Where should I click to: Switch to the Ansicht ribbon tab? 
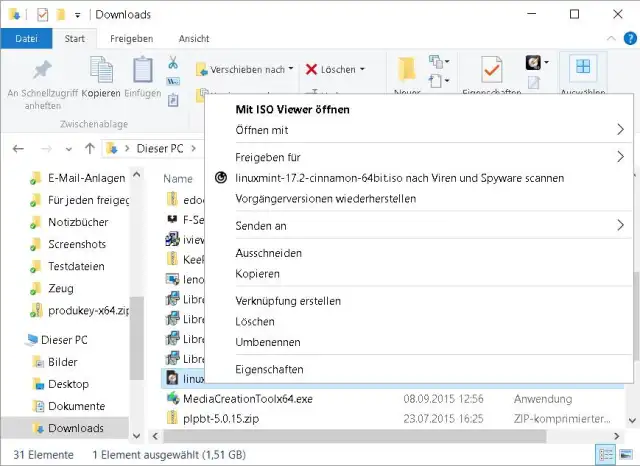[x=193, y=39]
